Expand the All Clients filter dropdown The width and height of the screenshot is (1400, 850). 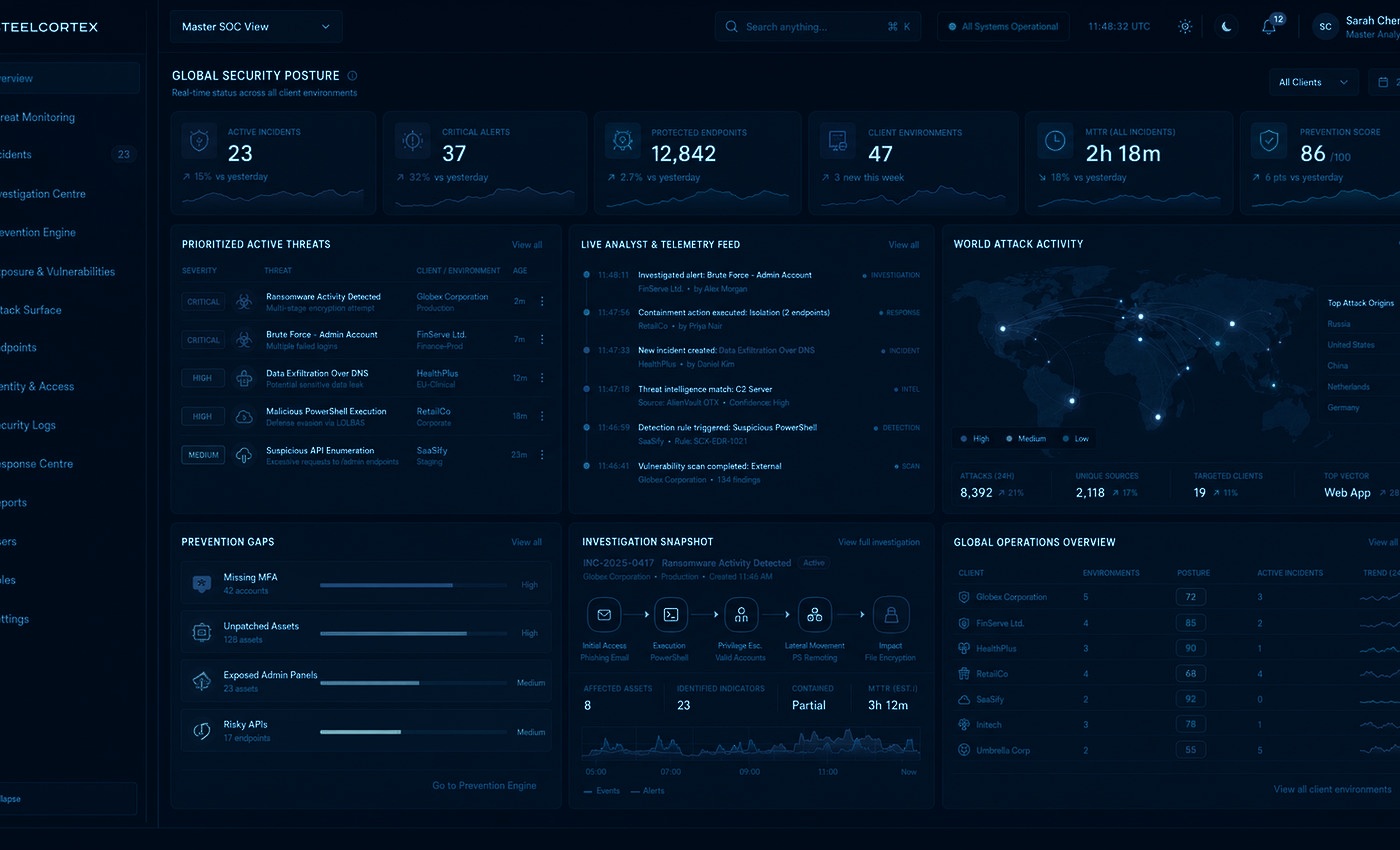pyautogui.click(x=1313, y=82)
